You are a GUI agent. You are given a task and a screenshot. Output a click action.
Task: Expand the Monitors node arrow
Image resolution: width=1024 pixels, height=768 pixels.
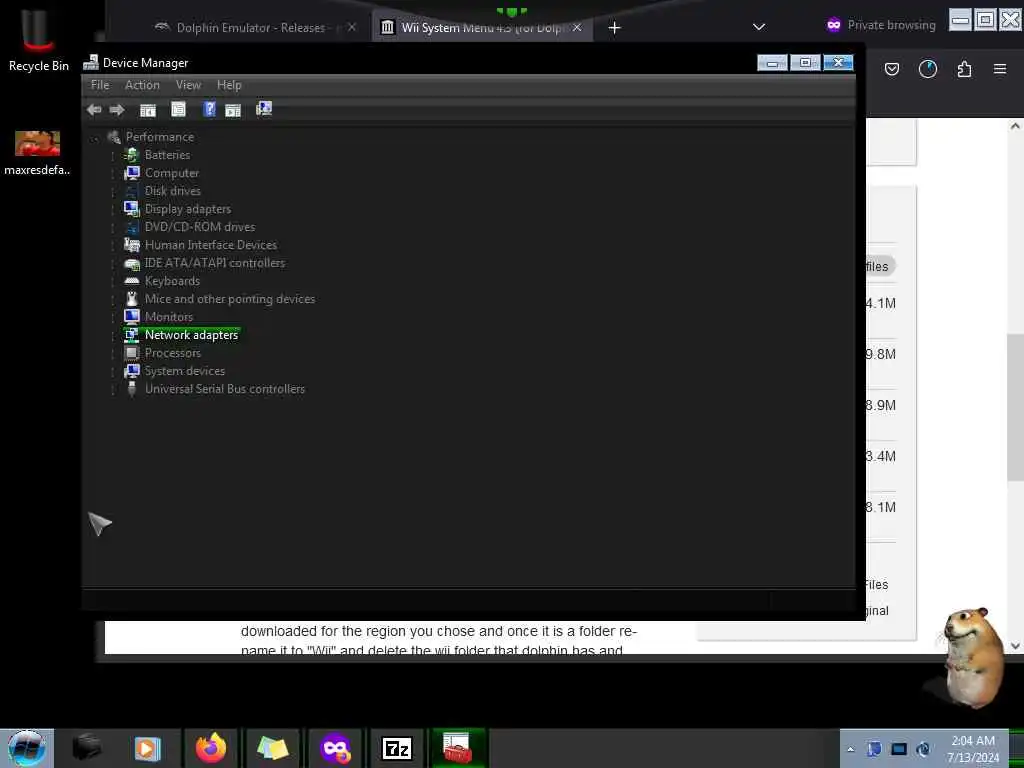click(x=113, y=317)
